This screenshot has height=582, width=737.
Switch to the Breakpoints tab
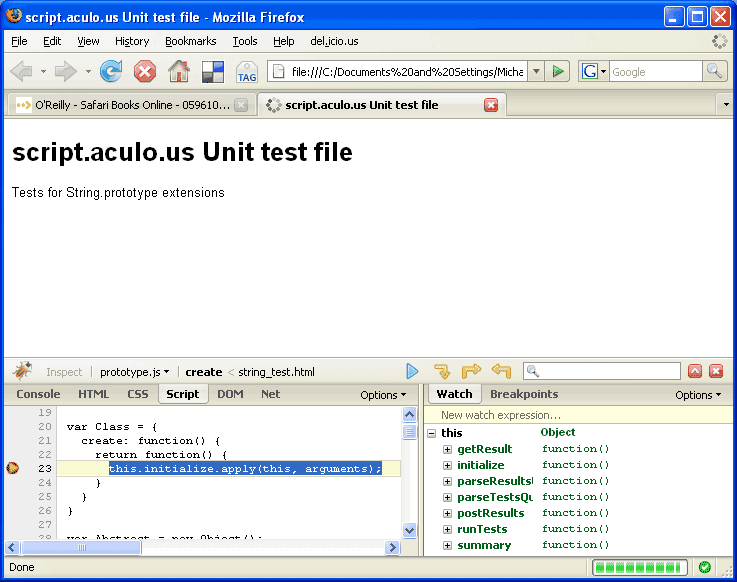point(524,394)
